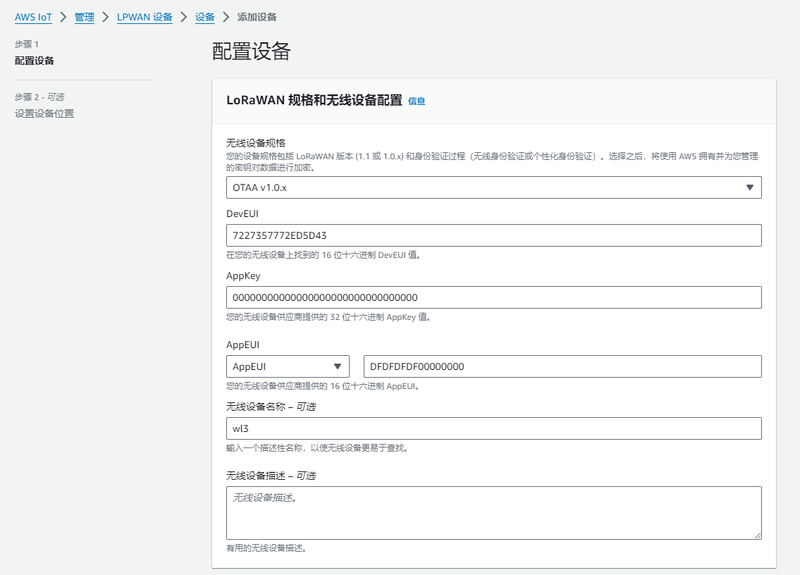
Task: Open the 信息 link beside the section title
Action: pyautogui.click(x=417, y=101)
